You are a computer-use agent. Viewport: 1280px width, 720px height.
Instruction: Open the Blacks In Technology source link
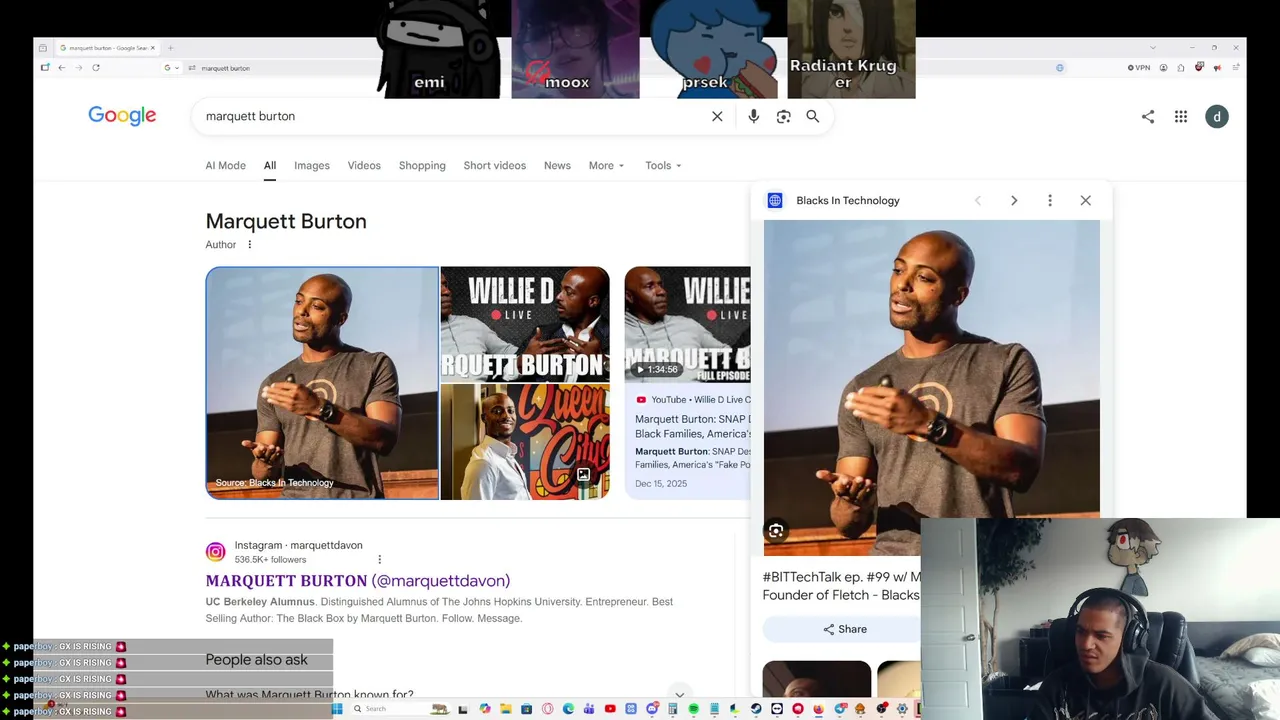pyautogui.click(x=848, y=201)
